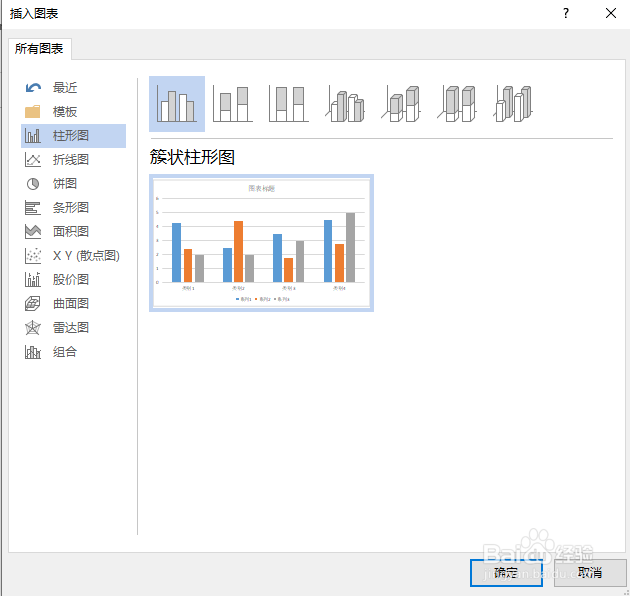Select 组合 category label
Viewport: 630px width, 596px height.
pos(65,352)
